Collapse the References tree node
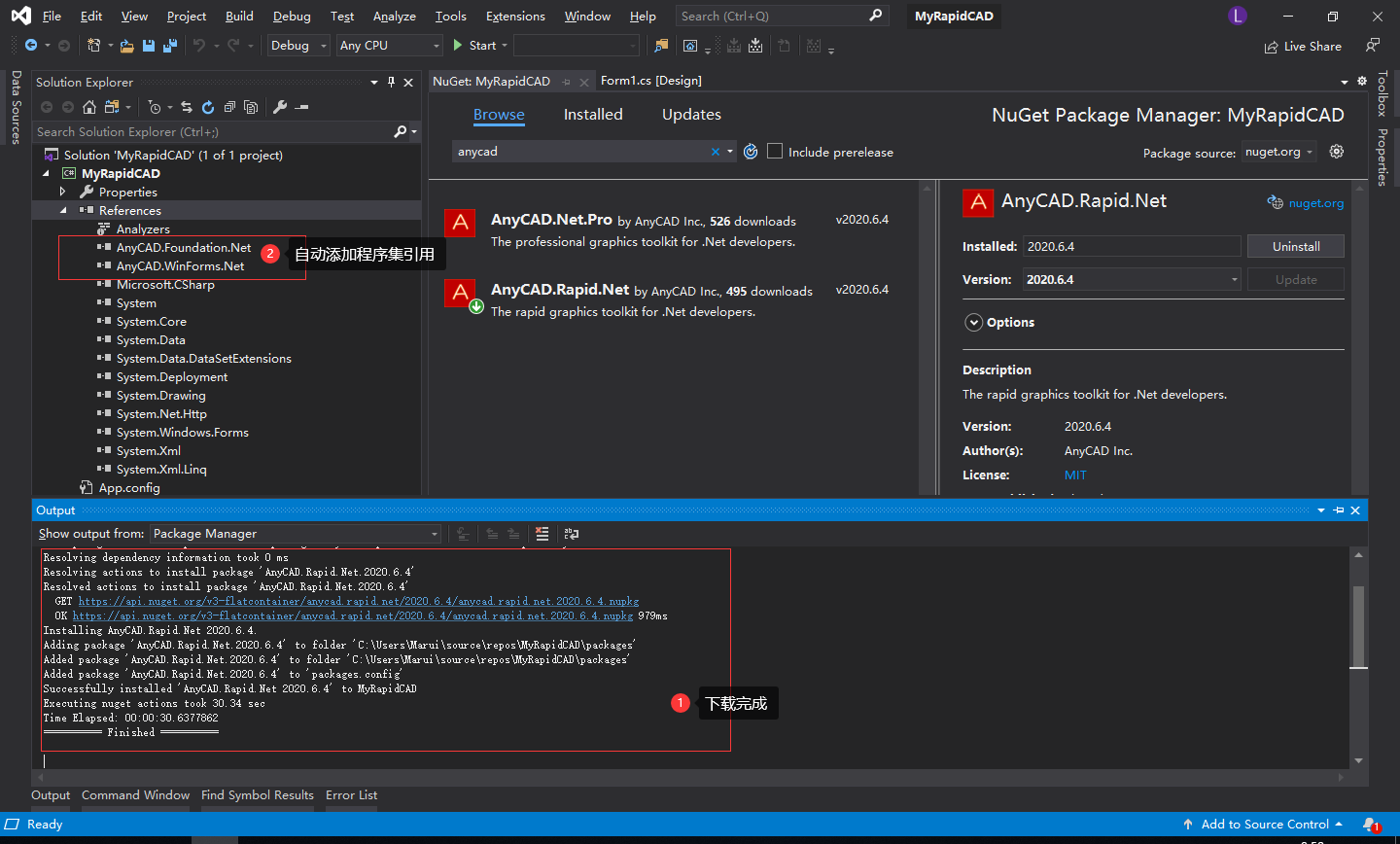Image resolution: width=1400 pixels, height=844 pixels. [x=64, y=211]
